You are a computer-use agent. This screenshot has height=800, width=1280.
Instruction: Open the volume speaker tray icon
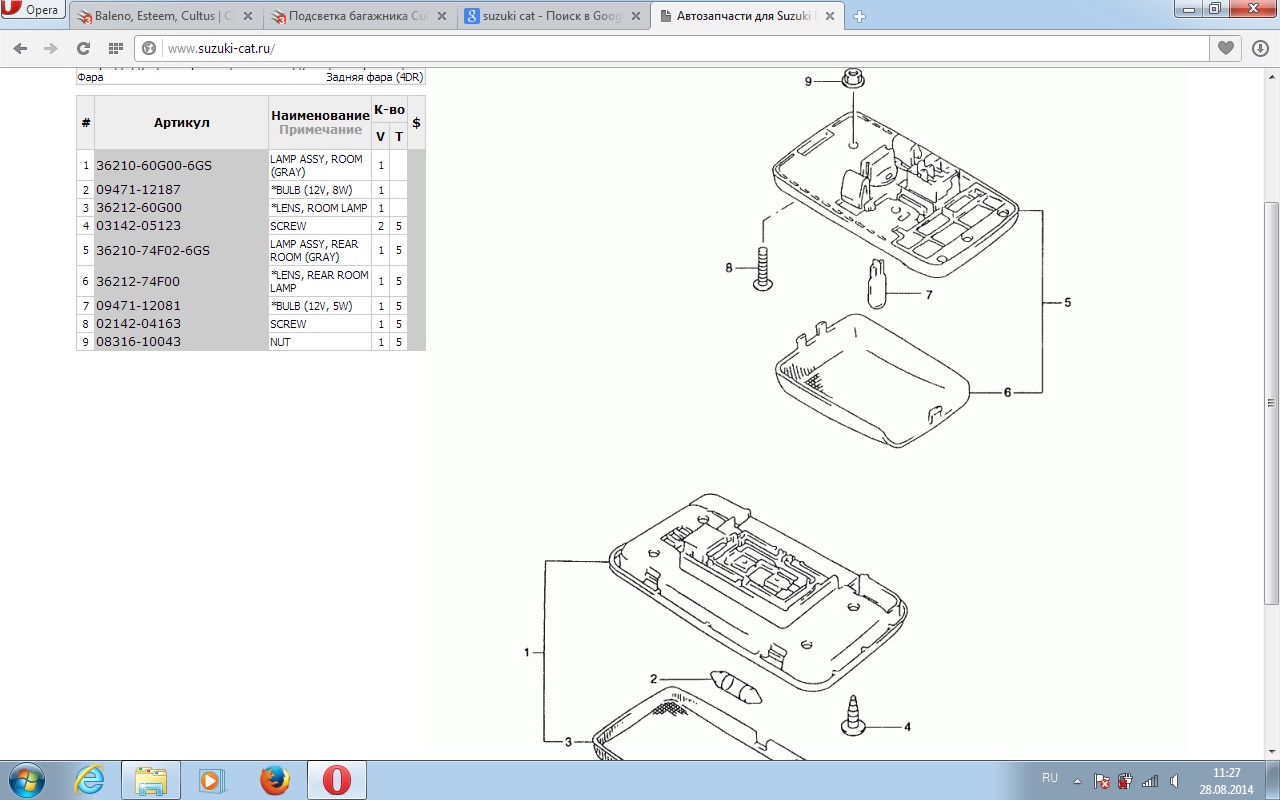click(1174, 780)
